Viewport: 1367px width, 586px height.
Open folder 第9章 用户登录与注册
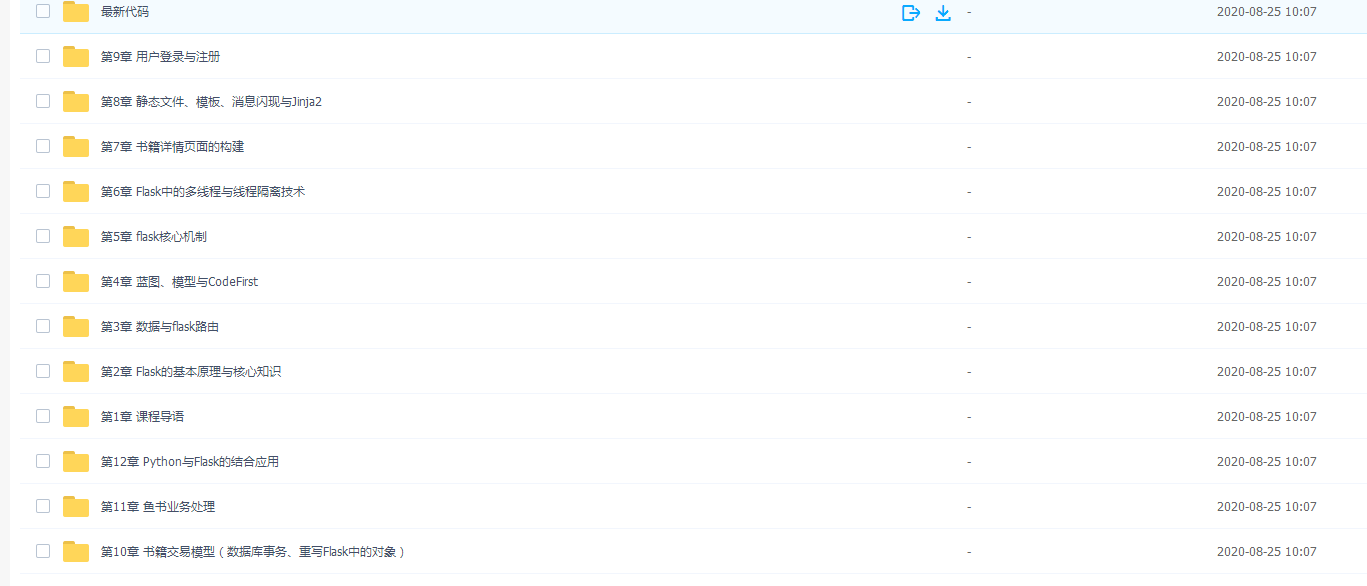pos(161,57)
